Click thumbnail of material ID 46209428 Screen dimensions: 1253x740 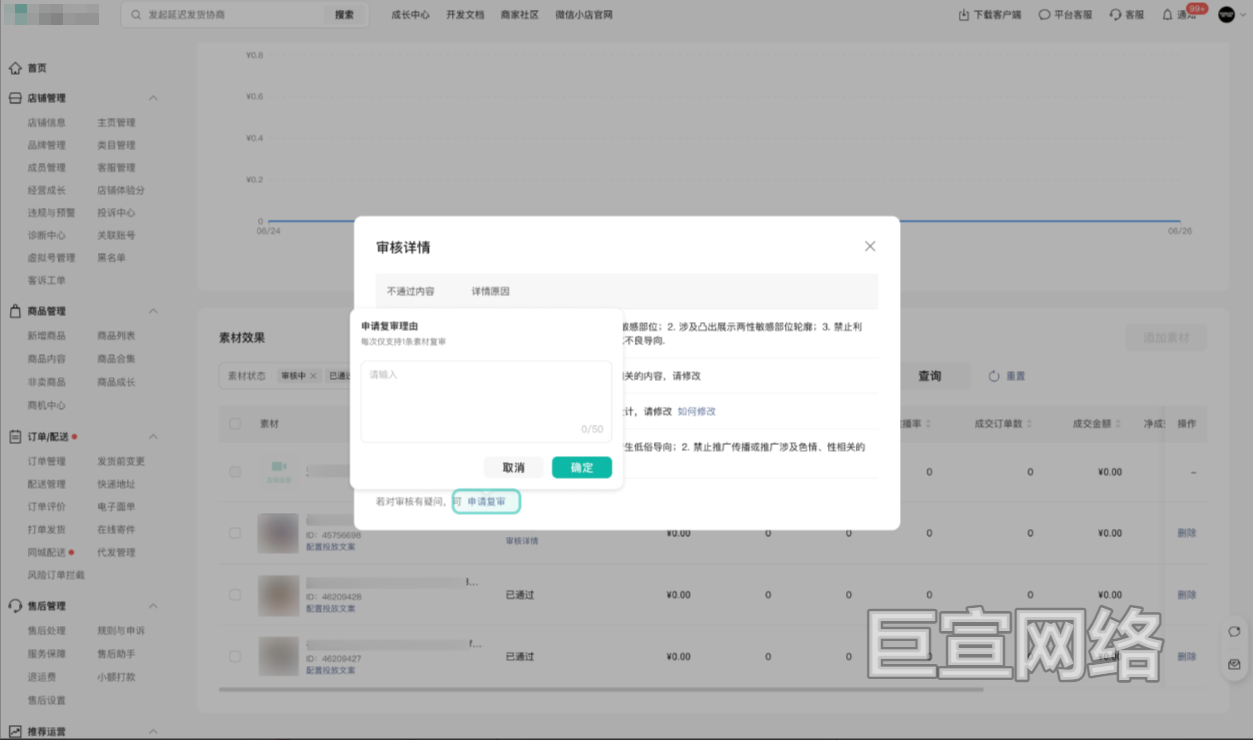(x=278, y=595)
